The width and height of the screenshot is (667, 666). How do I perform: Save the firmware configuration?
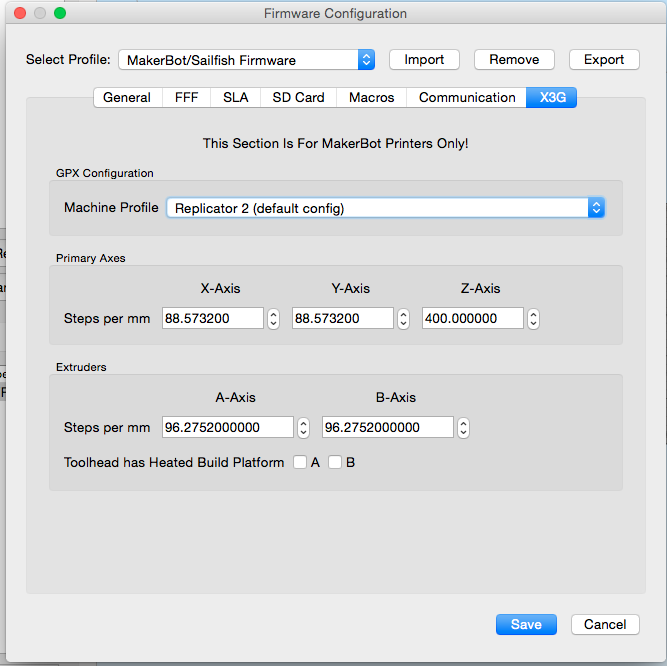pyautogui.click(x=526, y=624)
